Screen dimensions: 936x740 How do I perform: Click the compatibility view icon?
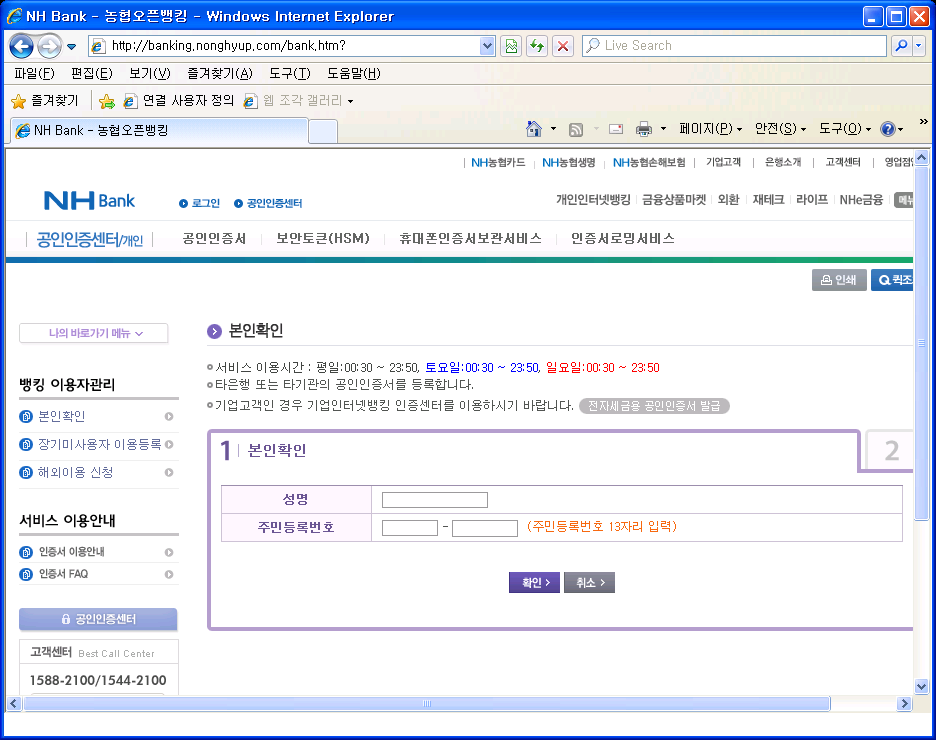click(x=511, y=46)
